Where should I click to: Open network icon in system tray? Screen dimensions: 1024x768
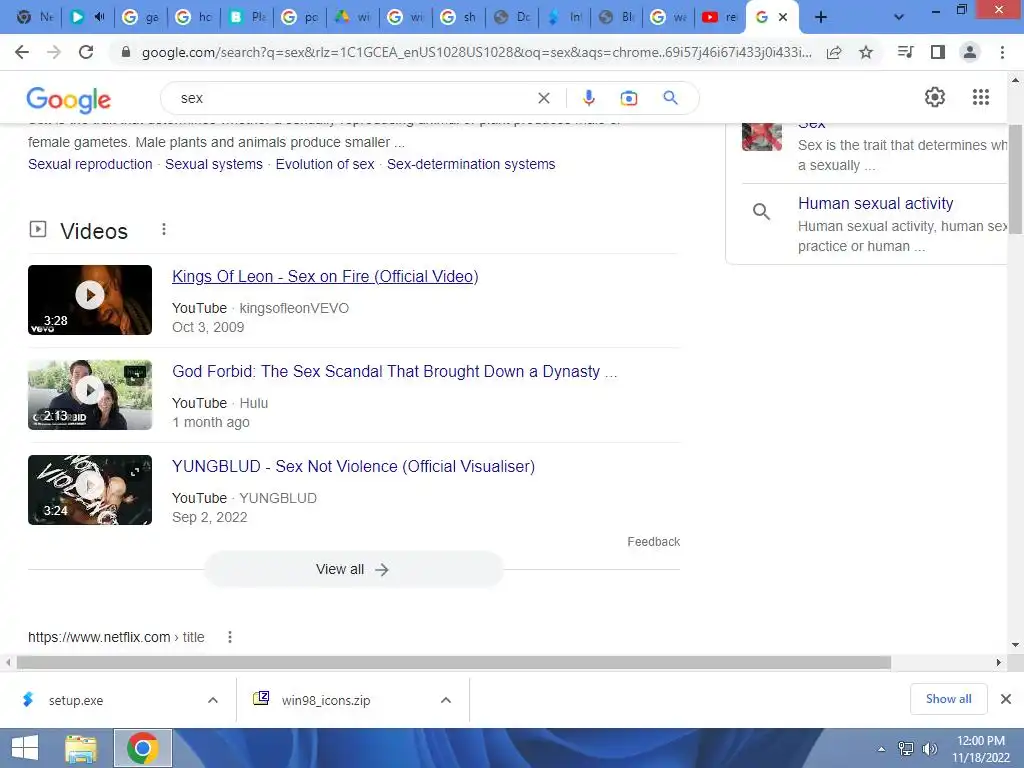[906, 749]
